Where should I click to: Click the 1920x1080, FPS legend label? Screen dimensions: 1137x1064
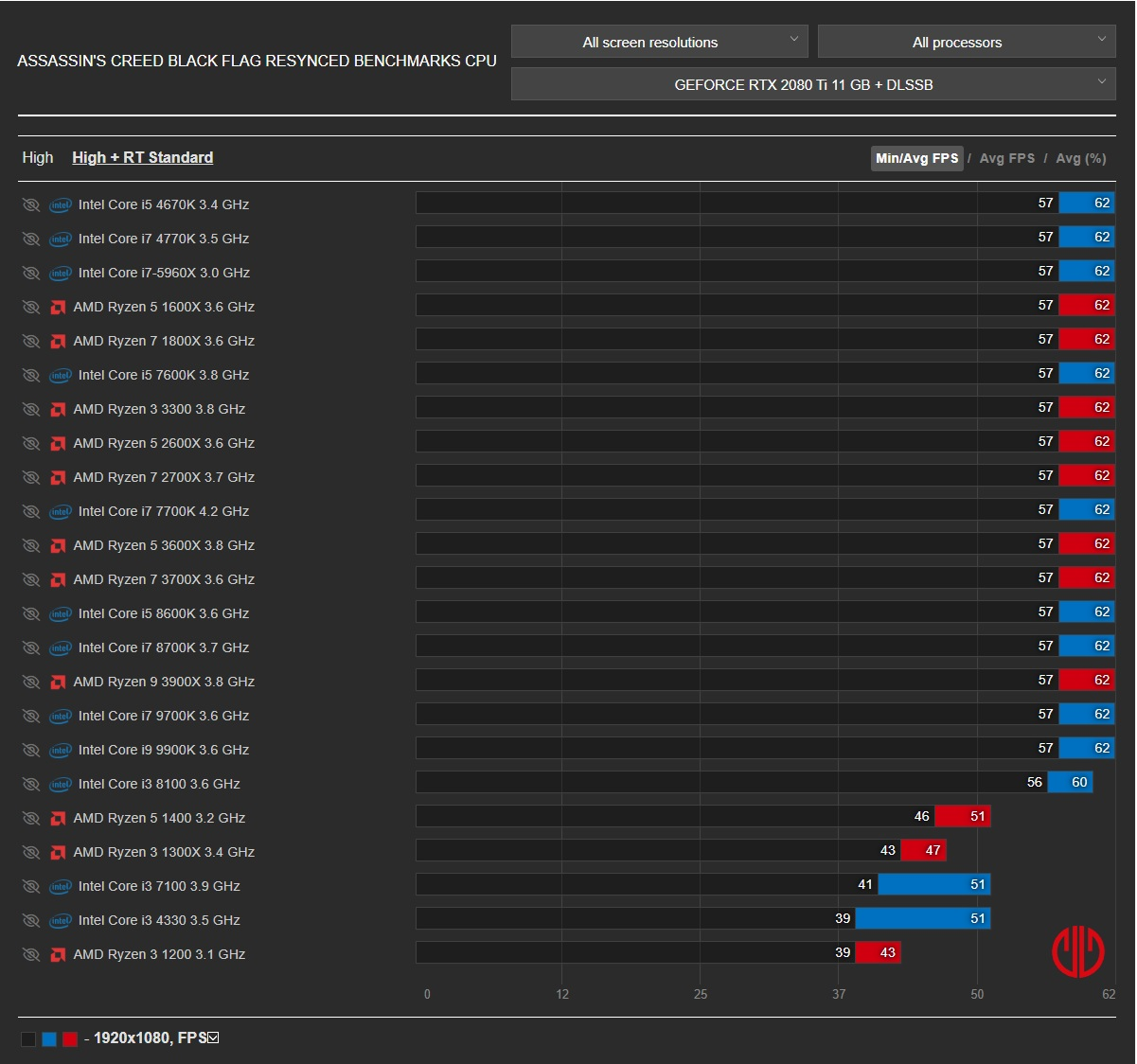(x=150, y=1037)
